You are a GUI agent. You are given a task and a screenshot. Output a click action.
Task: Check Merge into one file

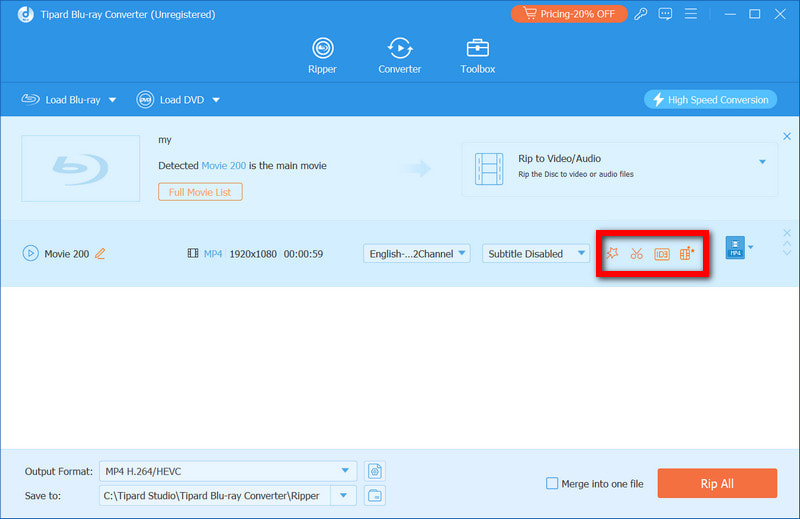click(x=552, y=483)
